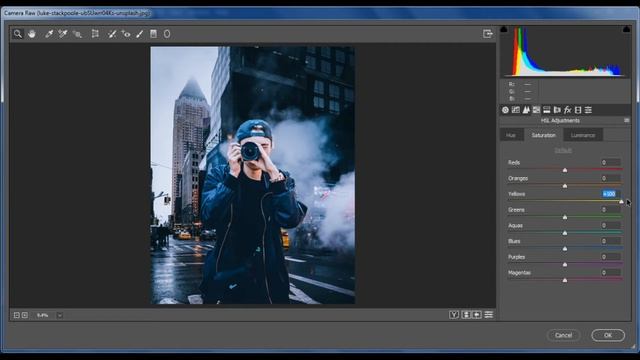640x360 pixels.
Task: Select the Adjustment Brush tool
Action: (140, 34)
